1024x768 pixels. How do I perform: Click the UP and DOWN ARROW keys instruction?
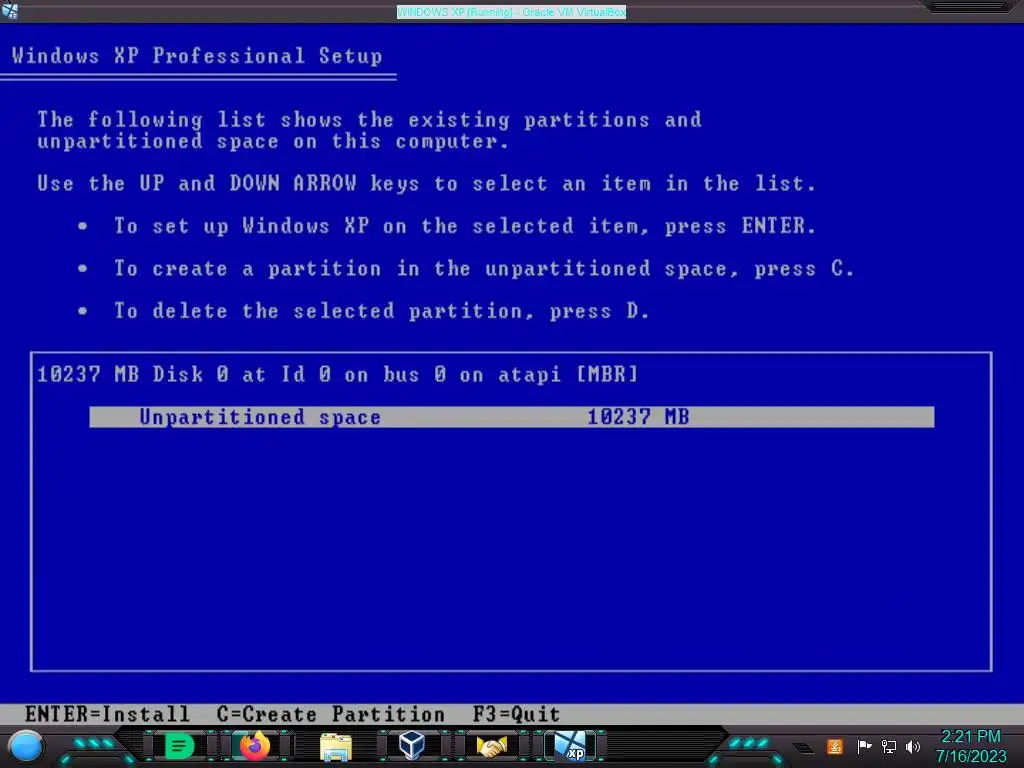click(426, 184)
